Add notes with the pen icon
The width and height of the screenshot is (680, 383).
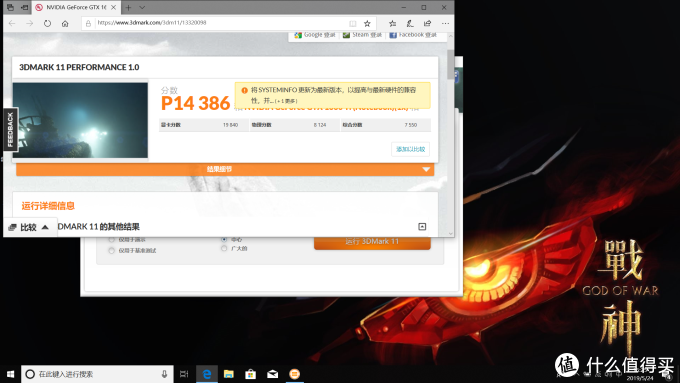click(410, 23)
